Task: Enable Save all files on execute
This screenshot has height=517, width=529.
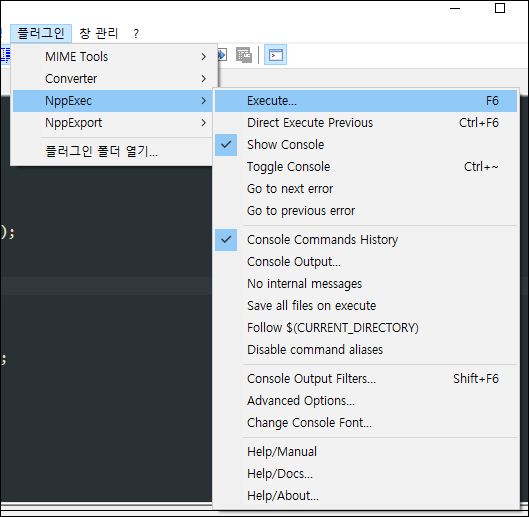Action: tap(366, 306)
